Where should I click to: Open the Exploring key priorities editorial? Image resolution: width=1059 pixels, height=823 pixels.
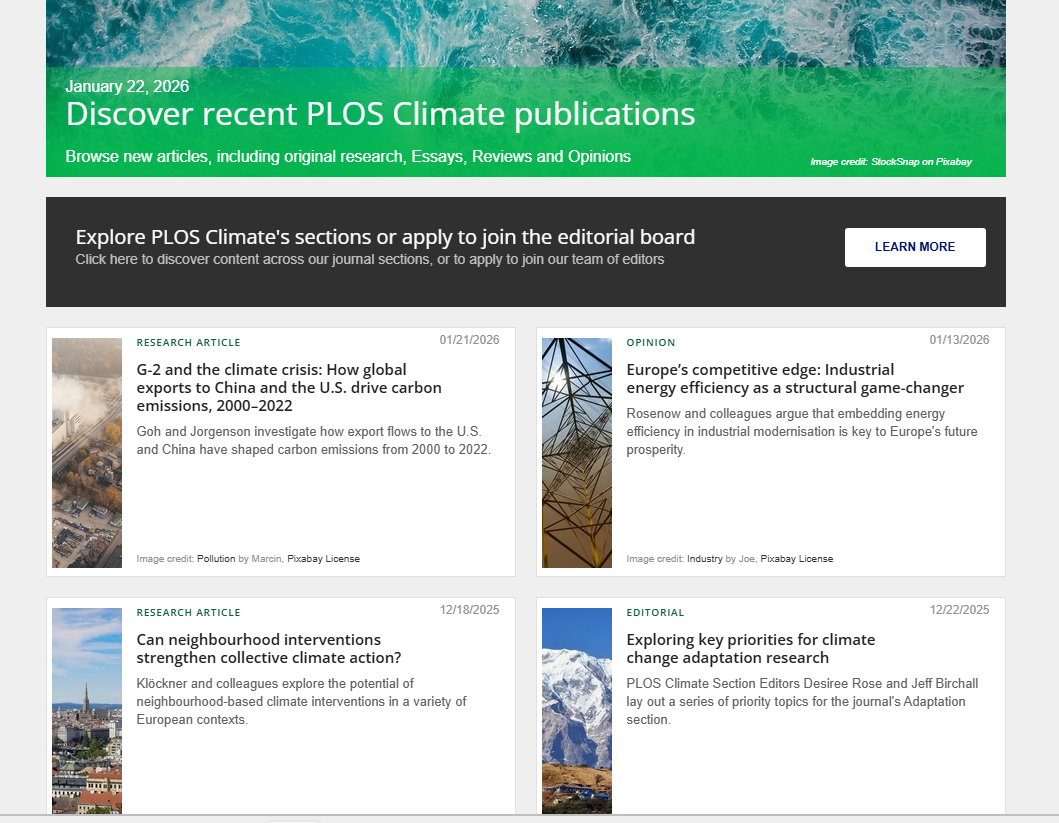click(x=750, y=649)
